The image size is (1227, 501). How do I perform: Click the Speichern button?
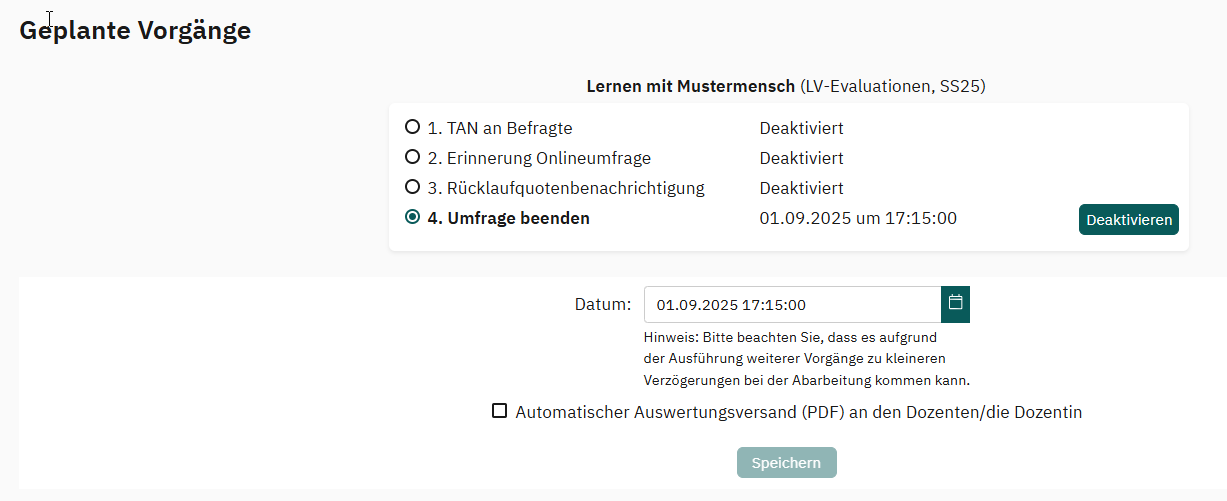tap(786, 463)
